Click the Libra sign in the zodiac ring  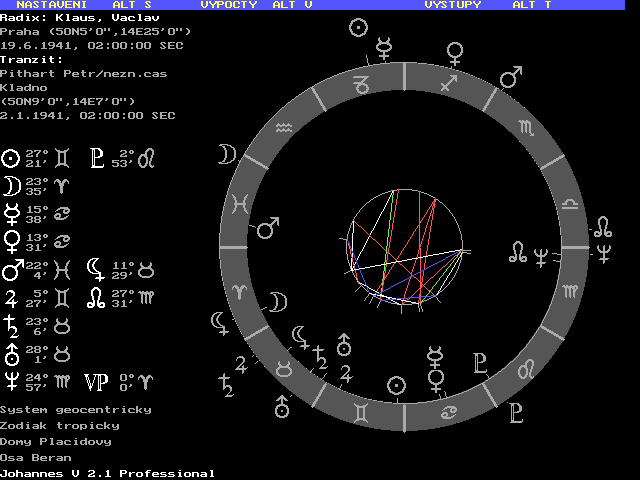click(x=570, y=204)
